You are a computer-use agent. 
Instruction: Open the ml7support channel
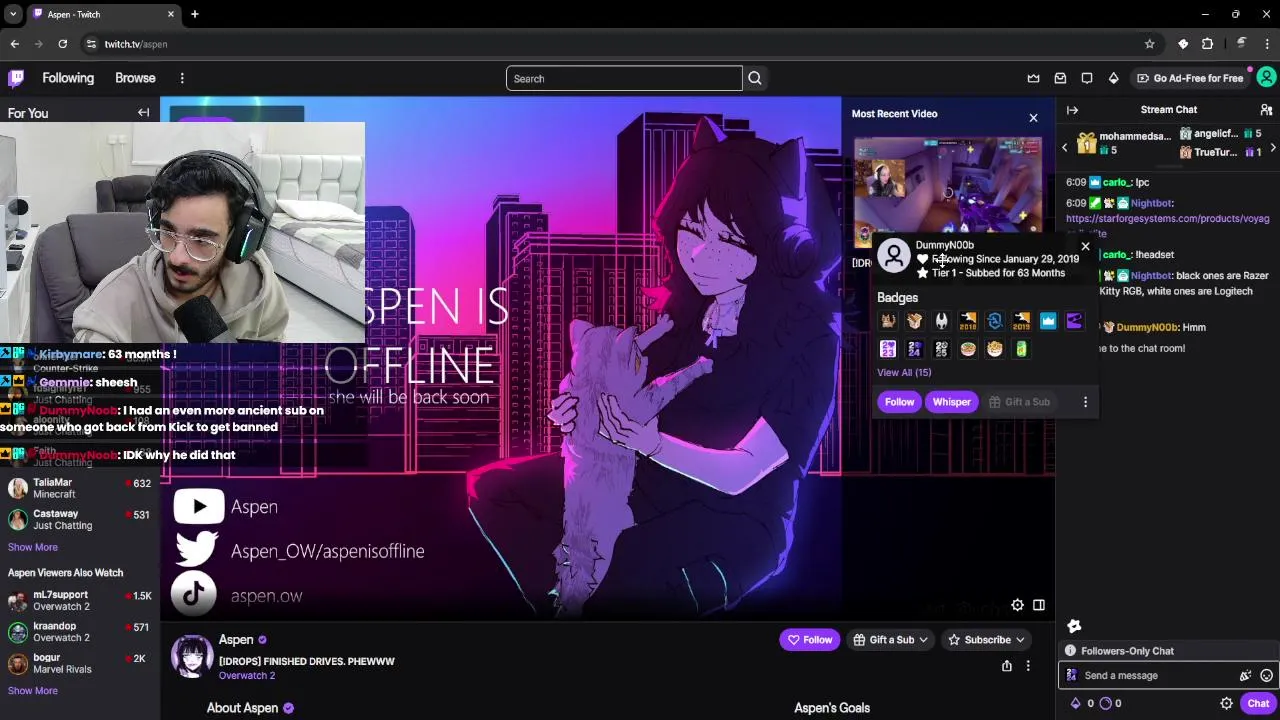point(80,600)
